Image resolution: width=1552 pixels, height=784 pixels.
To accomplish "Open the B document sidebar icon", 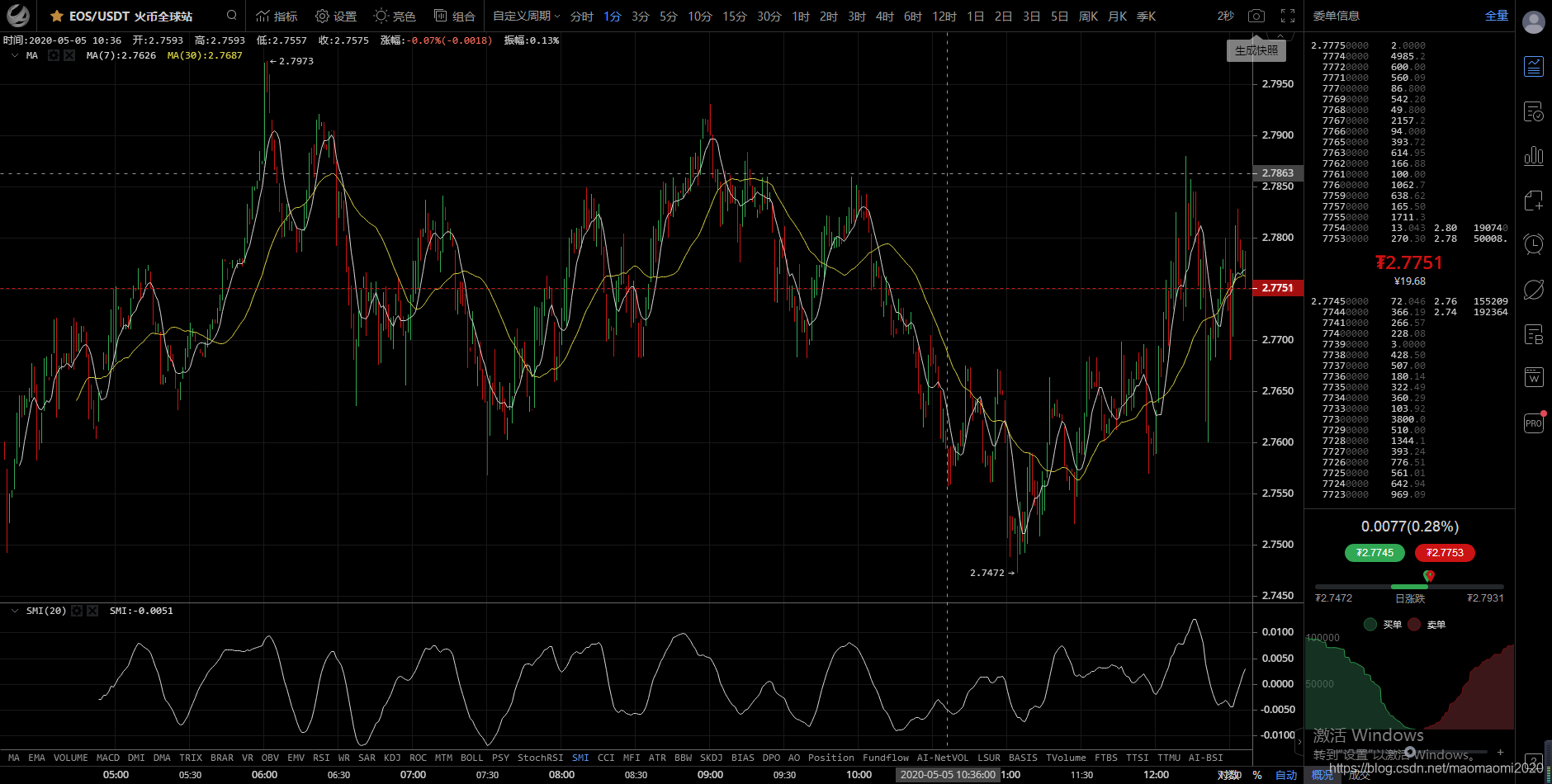I will coord(1534,334).
